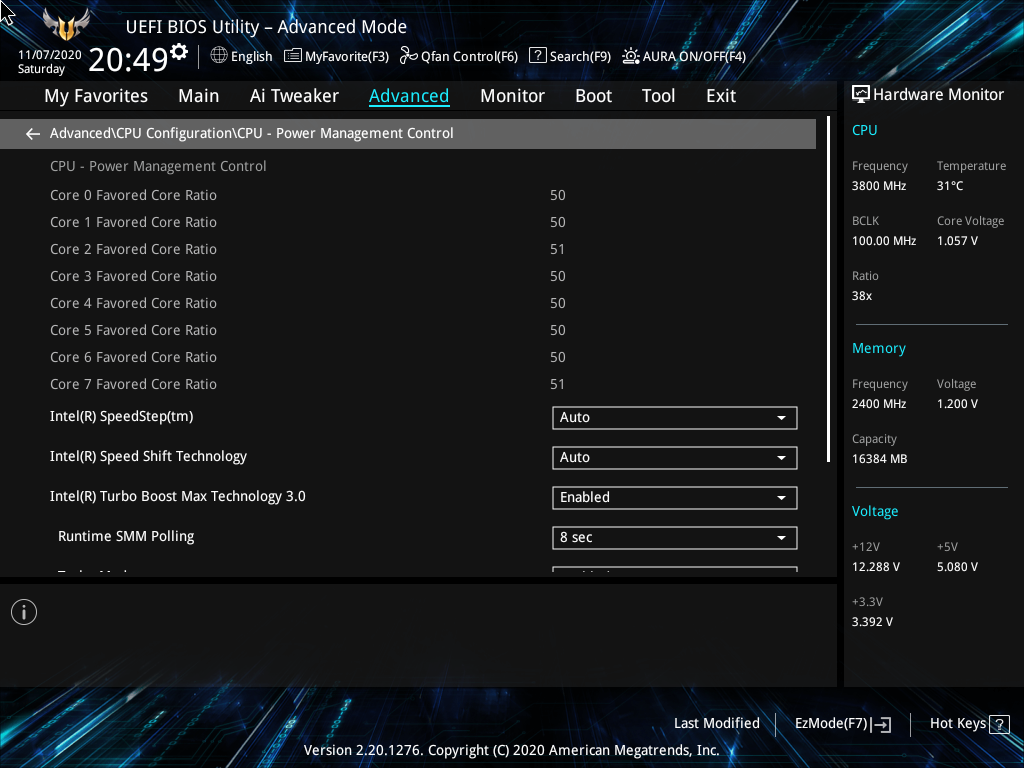Switch to Main tab
1024x768 pixels.
tap(199, 96)
